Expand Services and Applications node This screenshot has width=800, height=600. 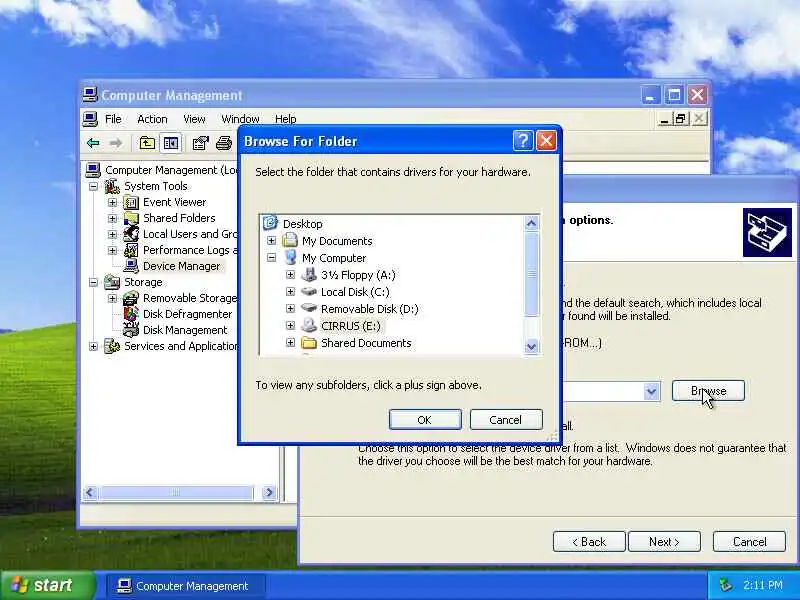(93, 346)
